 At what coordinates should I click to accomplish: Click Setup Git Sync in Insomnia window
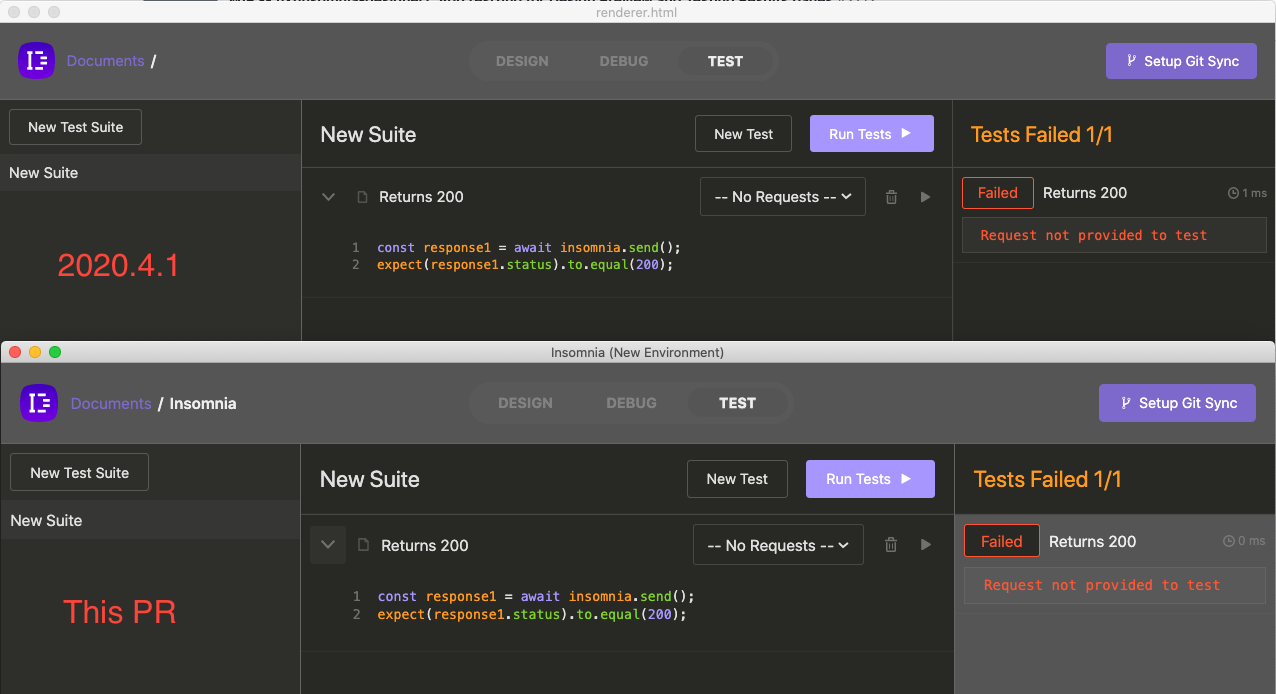(x=1177, y=403)
